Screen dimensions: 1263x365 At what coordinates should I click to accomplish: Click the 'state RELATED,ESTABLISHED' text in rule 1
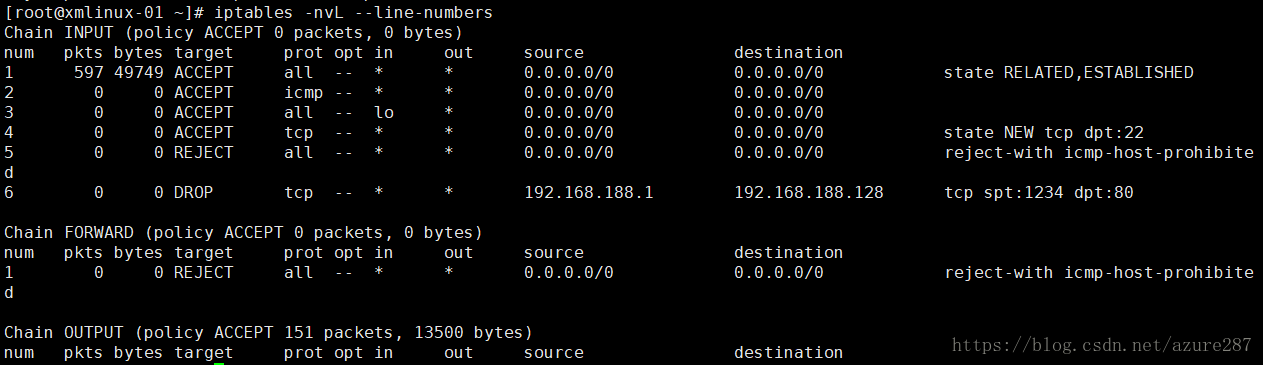tap(1068, 73)
